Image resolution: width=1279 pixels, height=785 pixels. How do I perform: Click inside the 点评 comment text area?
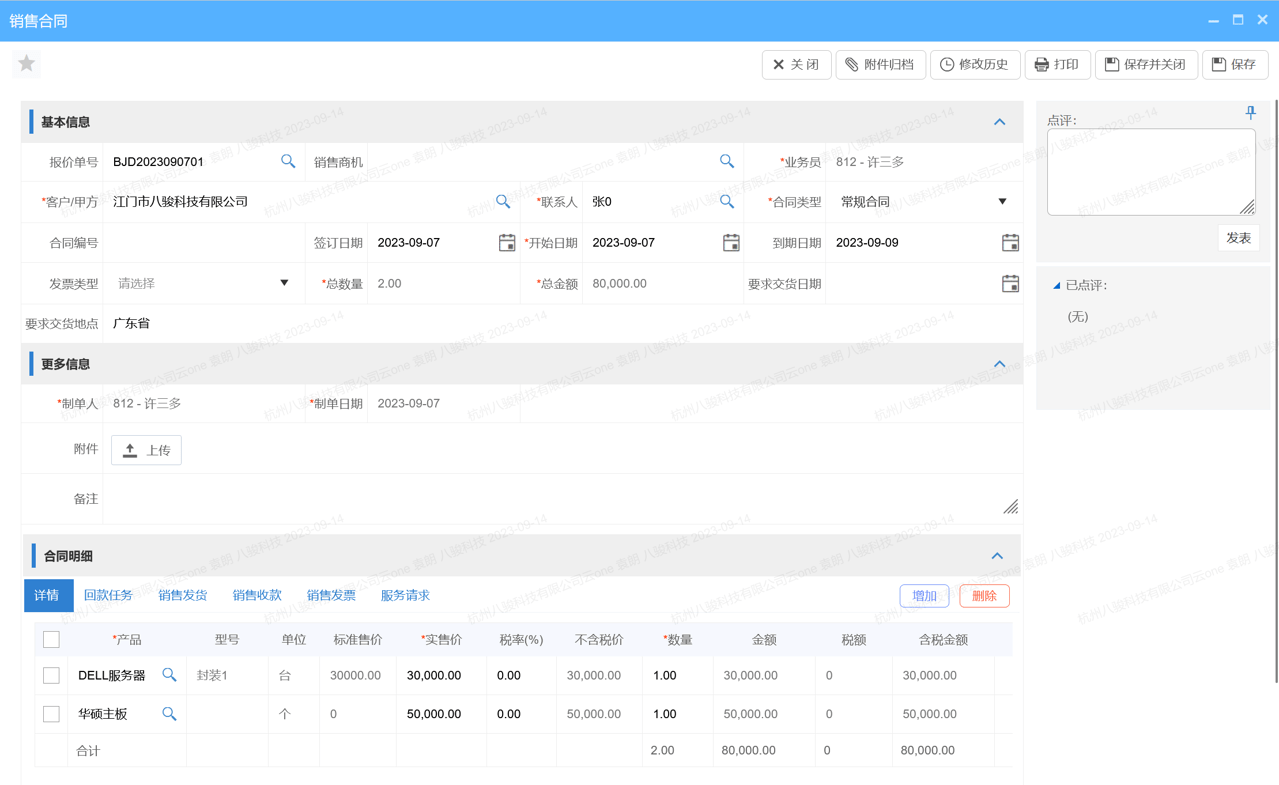pyautogui.click(x=1150, y=170)
